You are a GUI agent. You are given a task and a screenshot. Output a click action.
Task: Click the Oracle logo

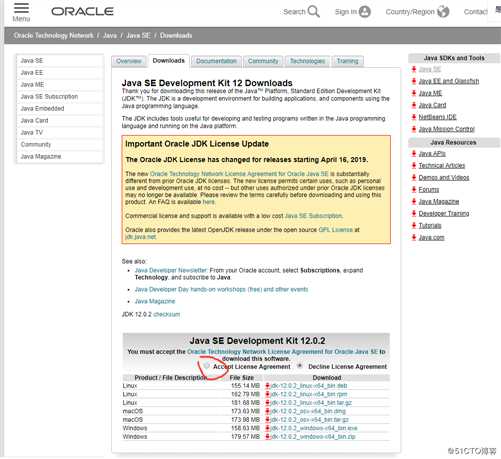tap(82, 12)
